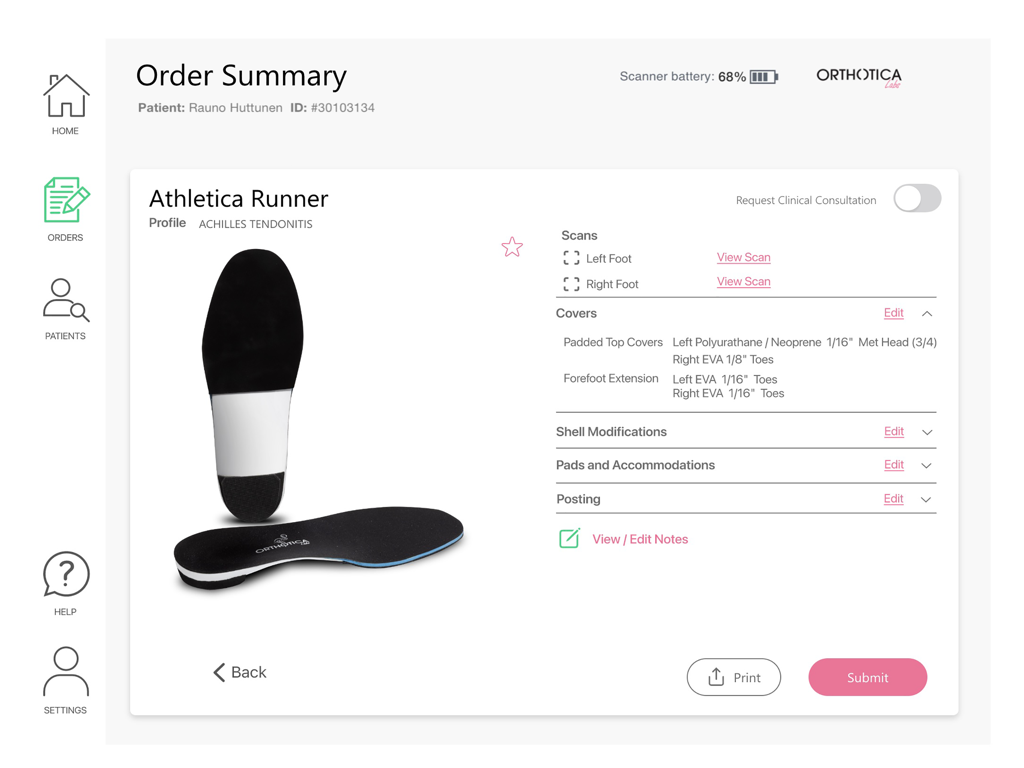1024x768 pixels.
Task: Open Help from the sidebar
Action: point(64,578)
